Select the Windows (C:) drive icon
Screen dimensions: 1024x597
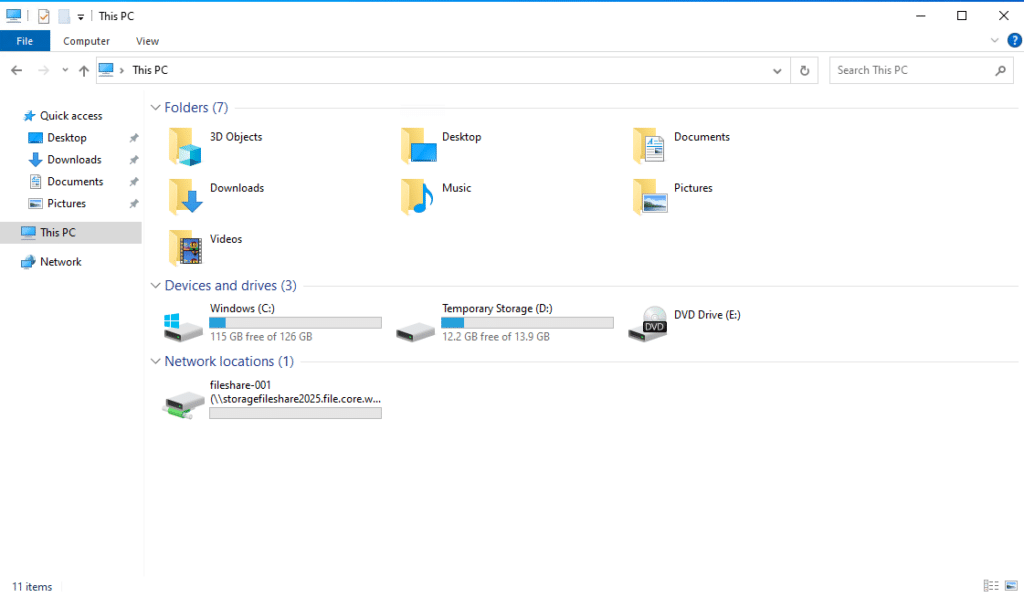pos(183,325)
